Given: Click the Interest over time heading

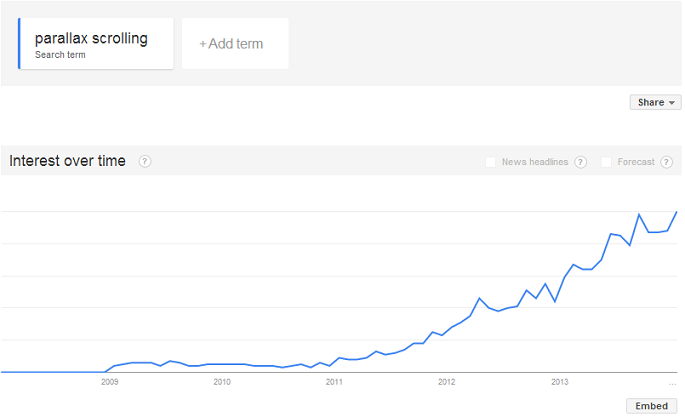Looking at the screenshot, I should click(68, 161).
